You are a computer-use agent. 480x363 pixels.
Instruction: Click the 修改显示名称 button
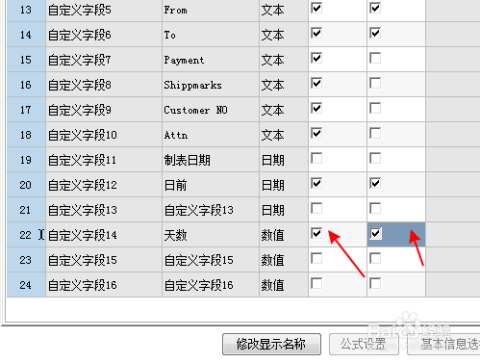point(272,344)
